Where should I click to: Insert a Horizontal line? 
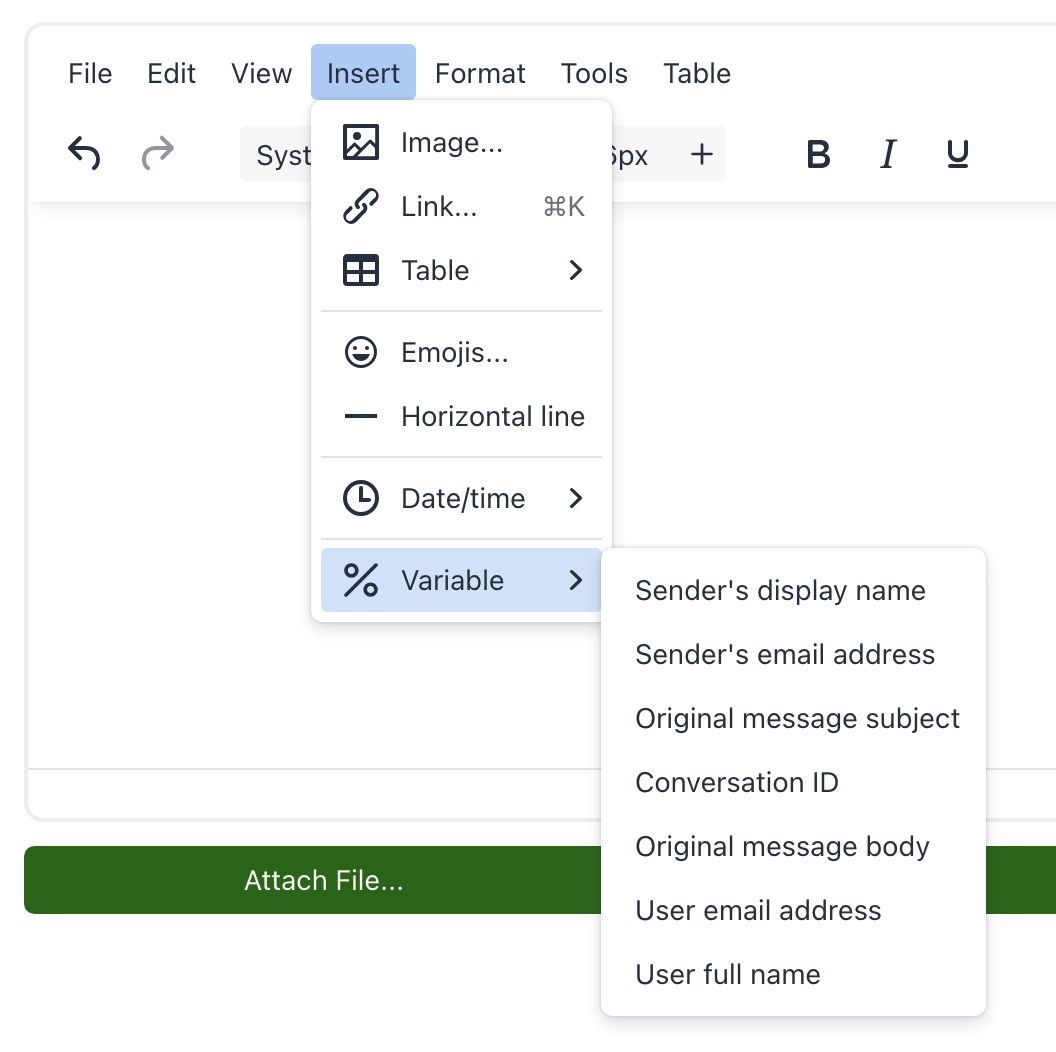tap(461, 416)
